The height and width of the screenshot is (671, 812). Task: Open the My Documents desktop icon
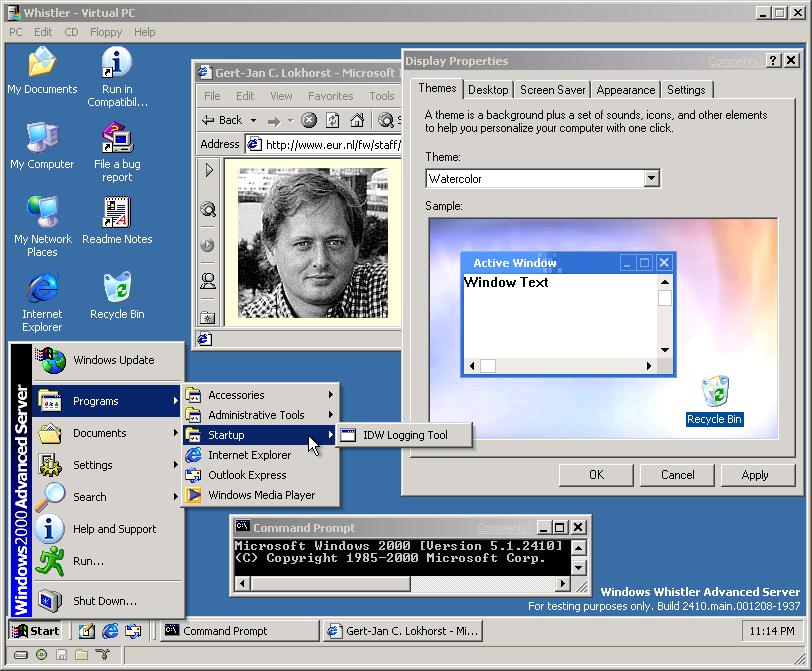tap(42, 71)
